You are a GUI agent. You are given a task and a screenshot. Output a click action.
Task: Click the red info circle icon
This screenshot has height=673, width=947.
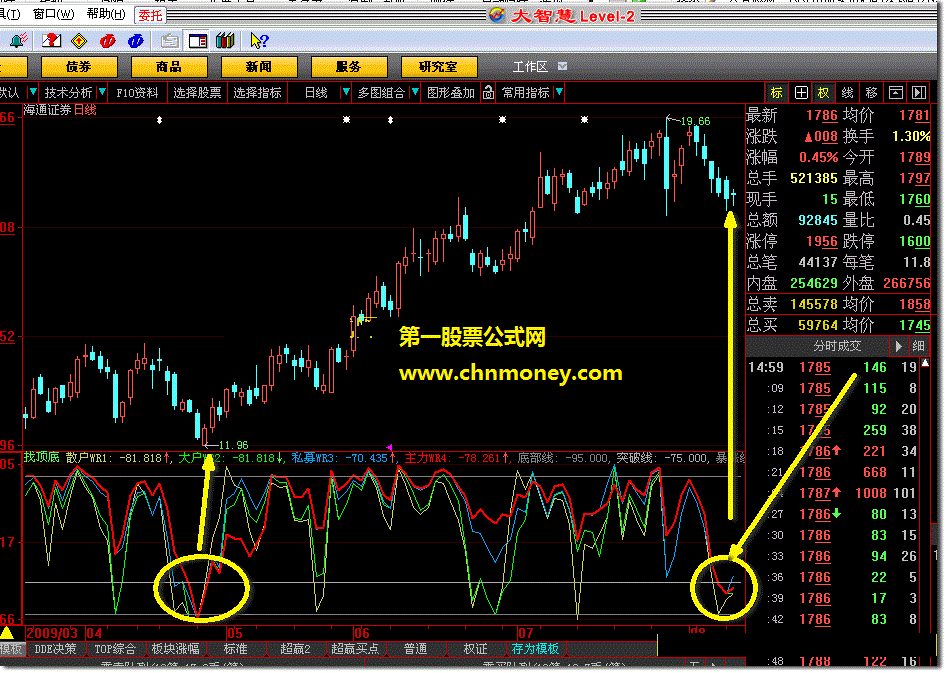coord(108,40)
